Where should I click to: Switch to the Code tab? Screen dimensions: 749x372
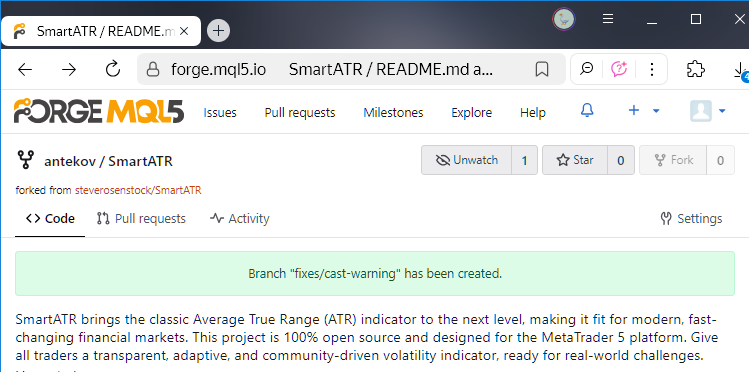[50, 219]
